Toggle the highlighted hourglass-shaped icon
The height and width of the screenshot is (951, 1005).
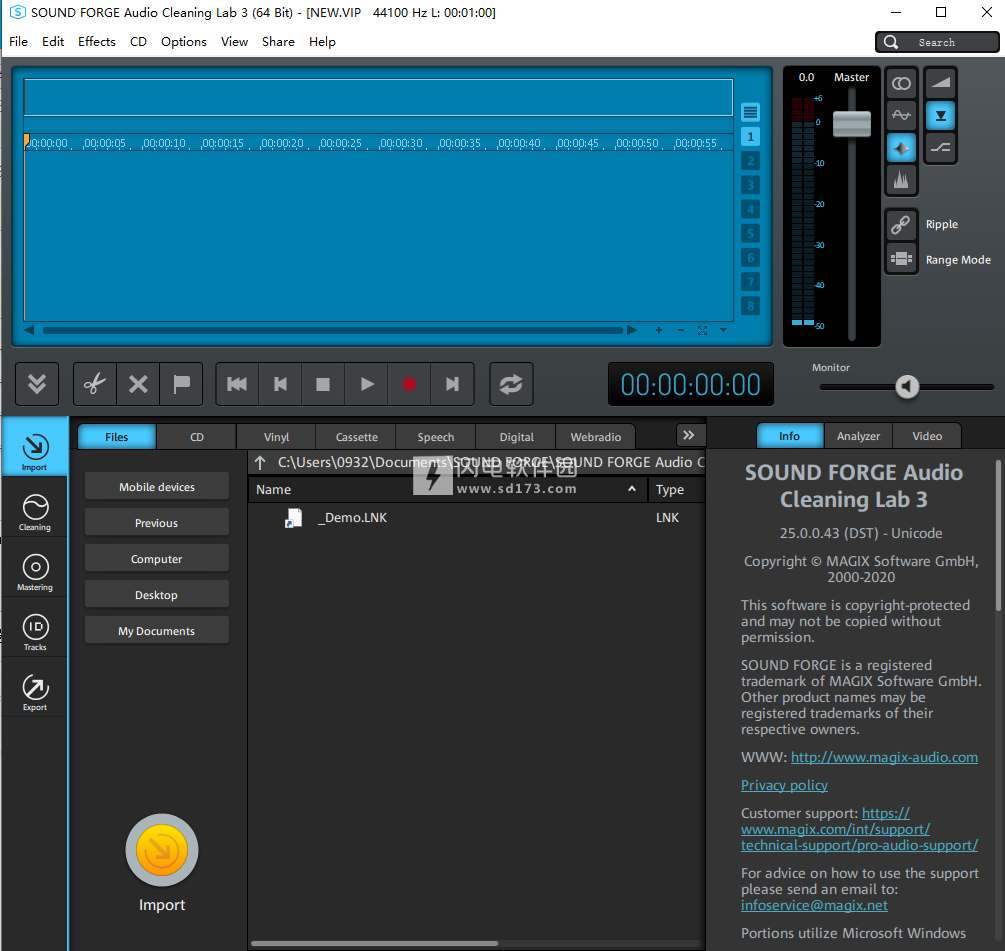click(940, 115)
